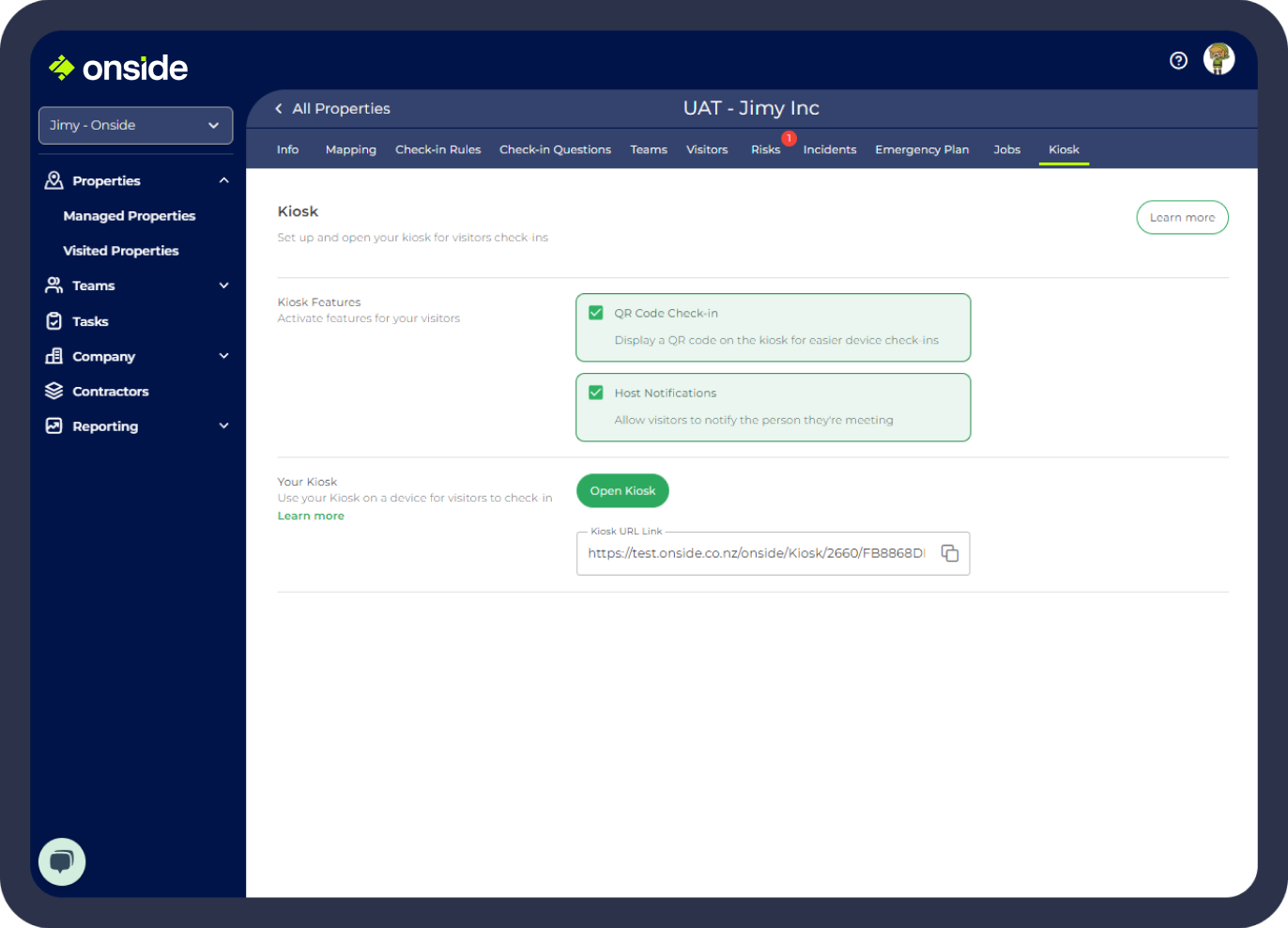Uncheck QR Code Check-in checkbox
The image size is (1288, 928).
tap(595, 313)
